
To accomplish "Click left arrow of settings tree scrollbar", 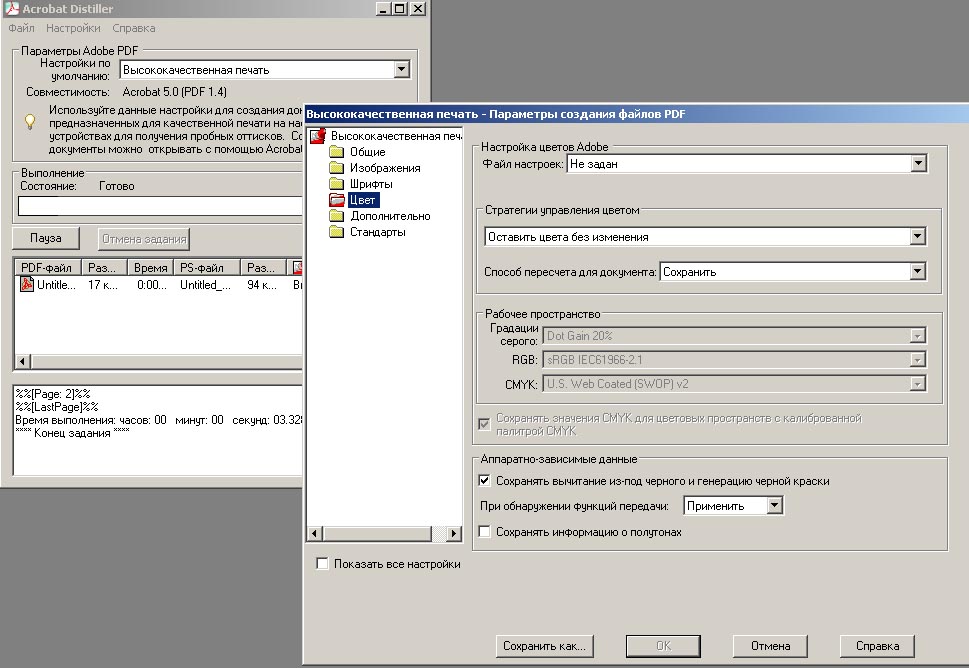I will (315, 533).
